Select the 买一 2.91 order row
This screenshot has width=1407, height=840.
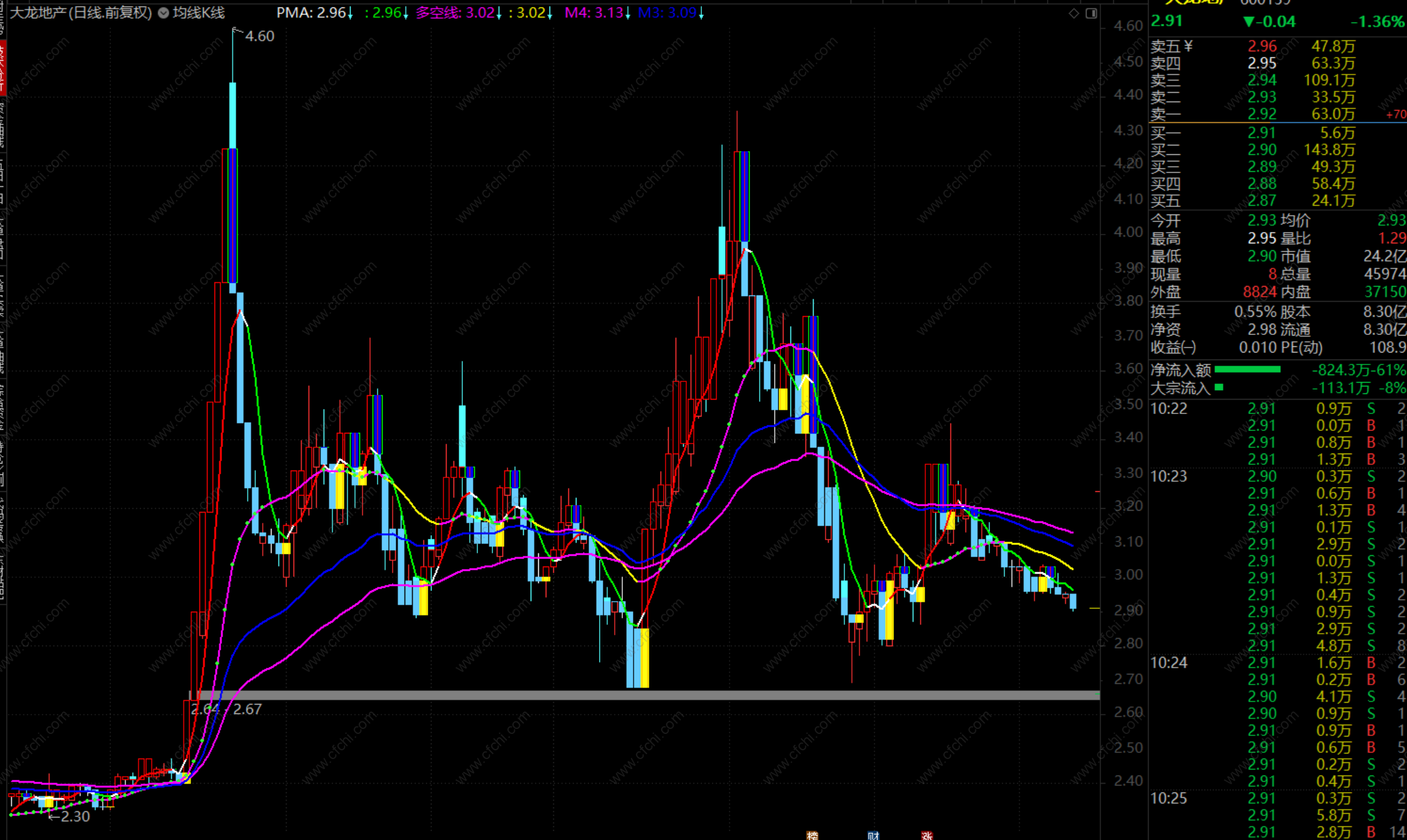tap(1261, 133)
